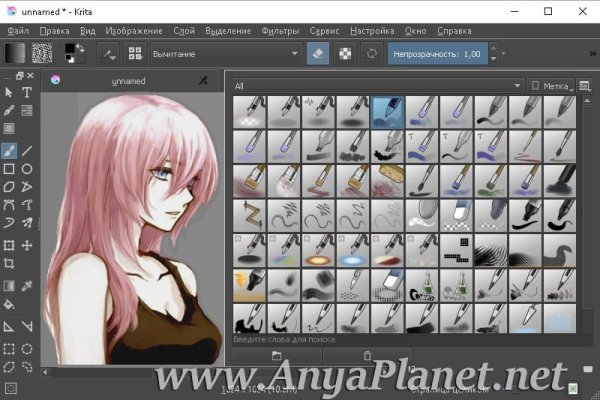This screenshot has width=600, height=400.
Task: Open the Файл menu
Action: [x=18, y=31]
